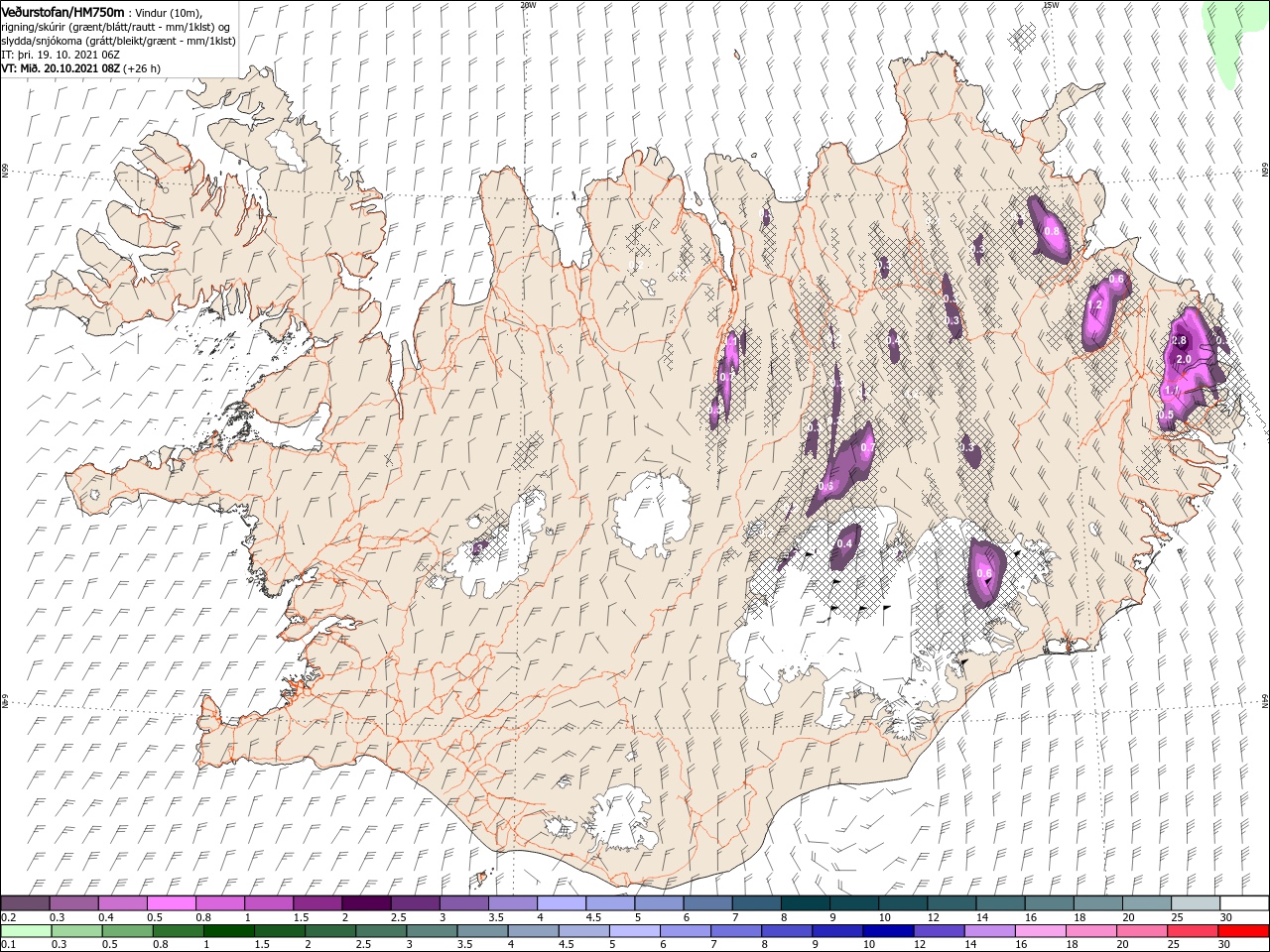Click the initial time 'IT: þri. 19. 10. 2021 06Z'

point(61,55)
